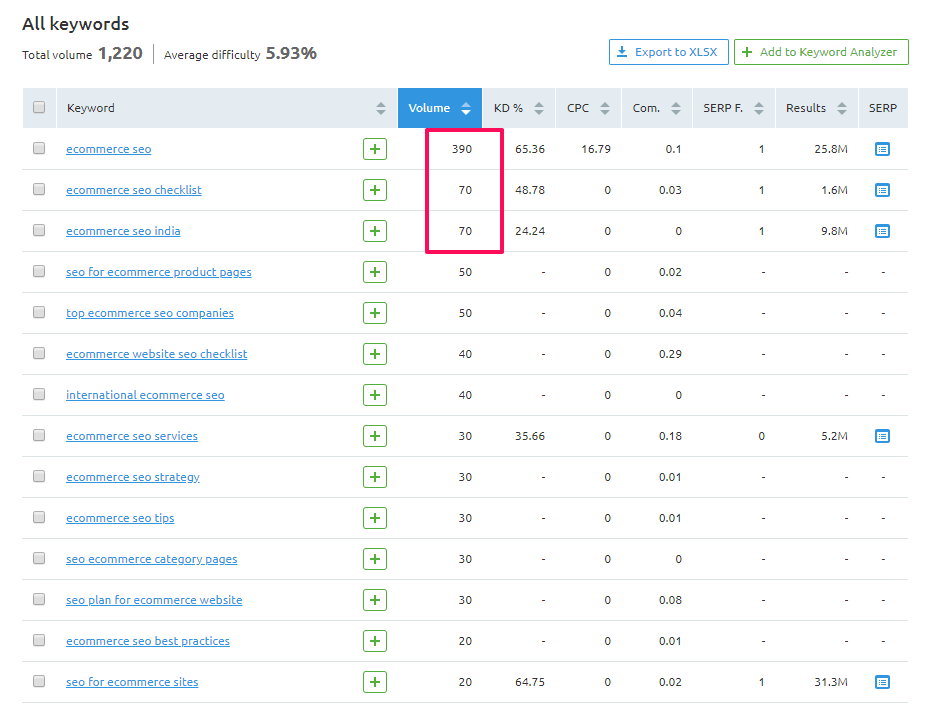Open 'seo for ecommerce product pages' link
This screenshot has width=933, height=705.
[159, 272]
